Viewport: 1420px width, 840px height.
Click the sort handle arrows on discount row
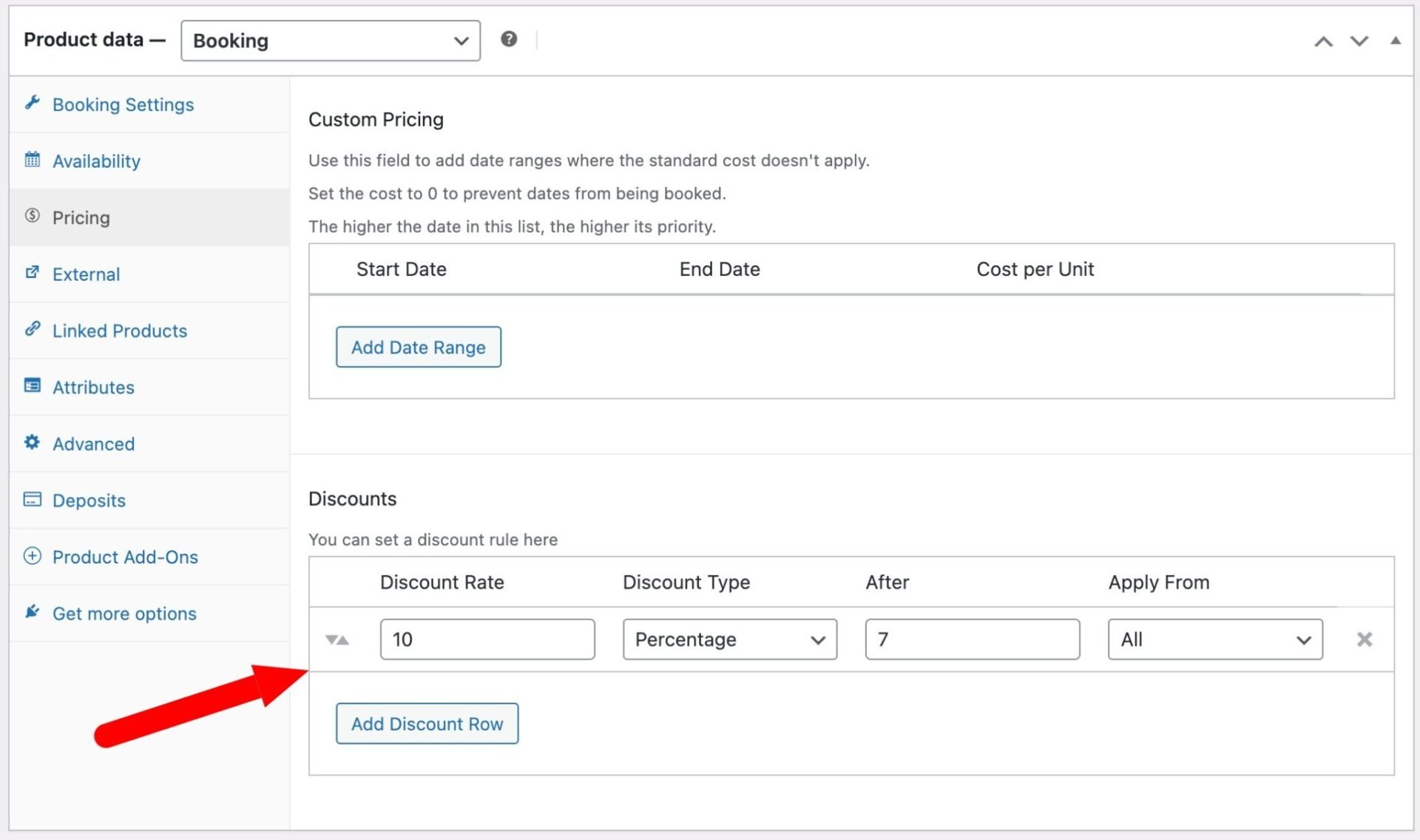point(337,640)
